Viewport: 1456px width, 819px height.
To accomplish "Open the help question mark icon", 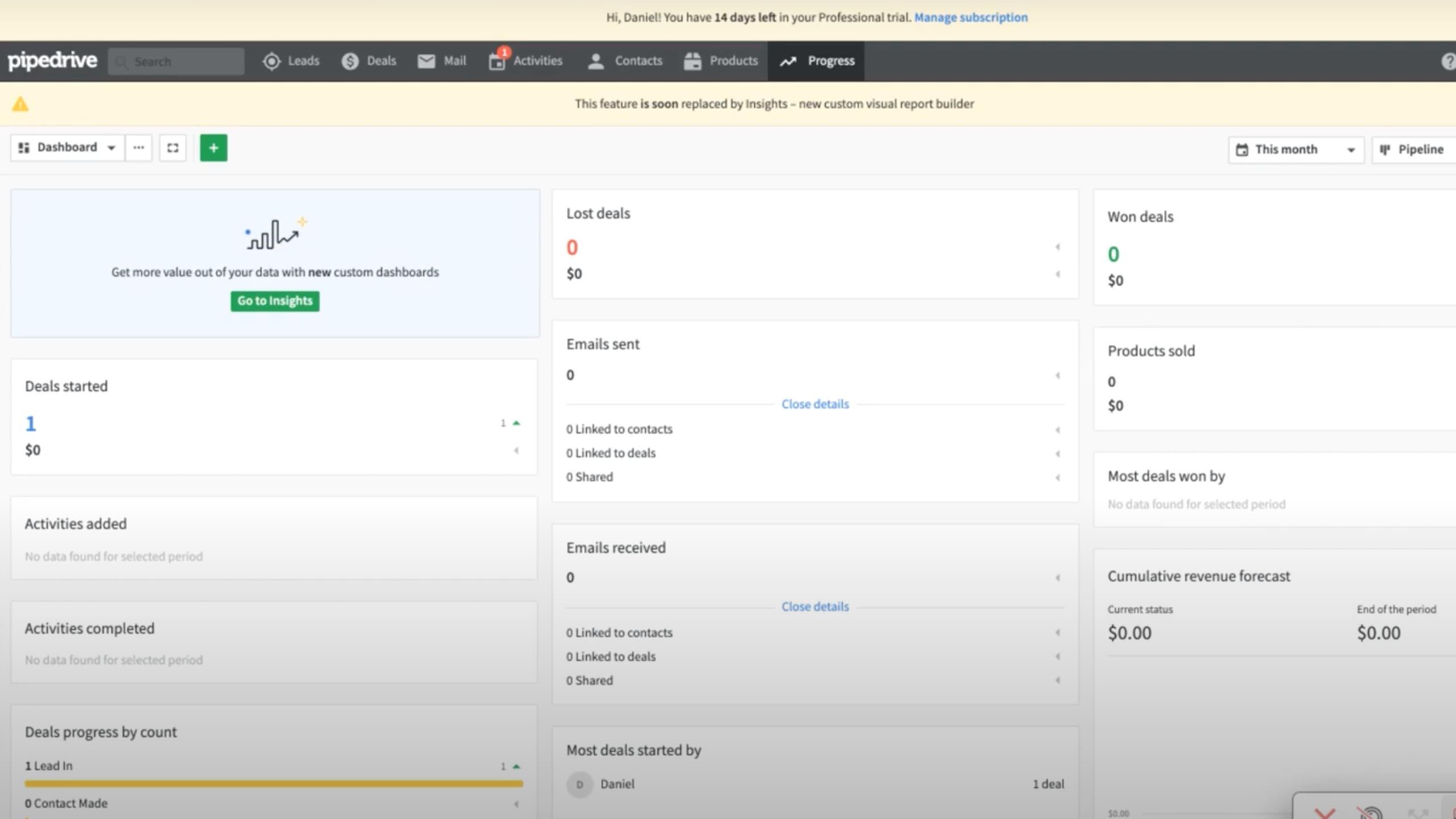I will [1449, 61].
